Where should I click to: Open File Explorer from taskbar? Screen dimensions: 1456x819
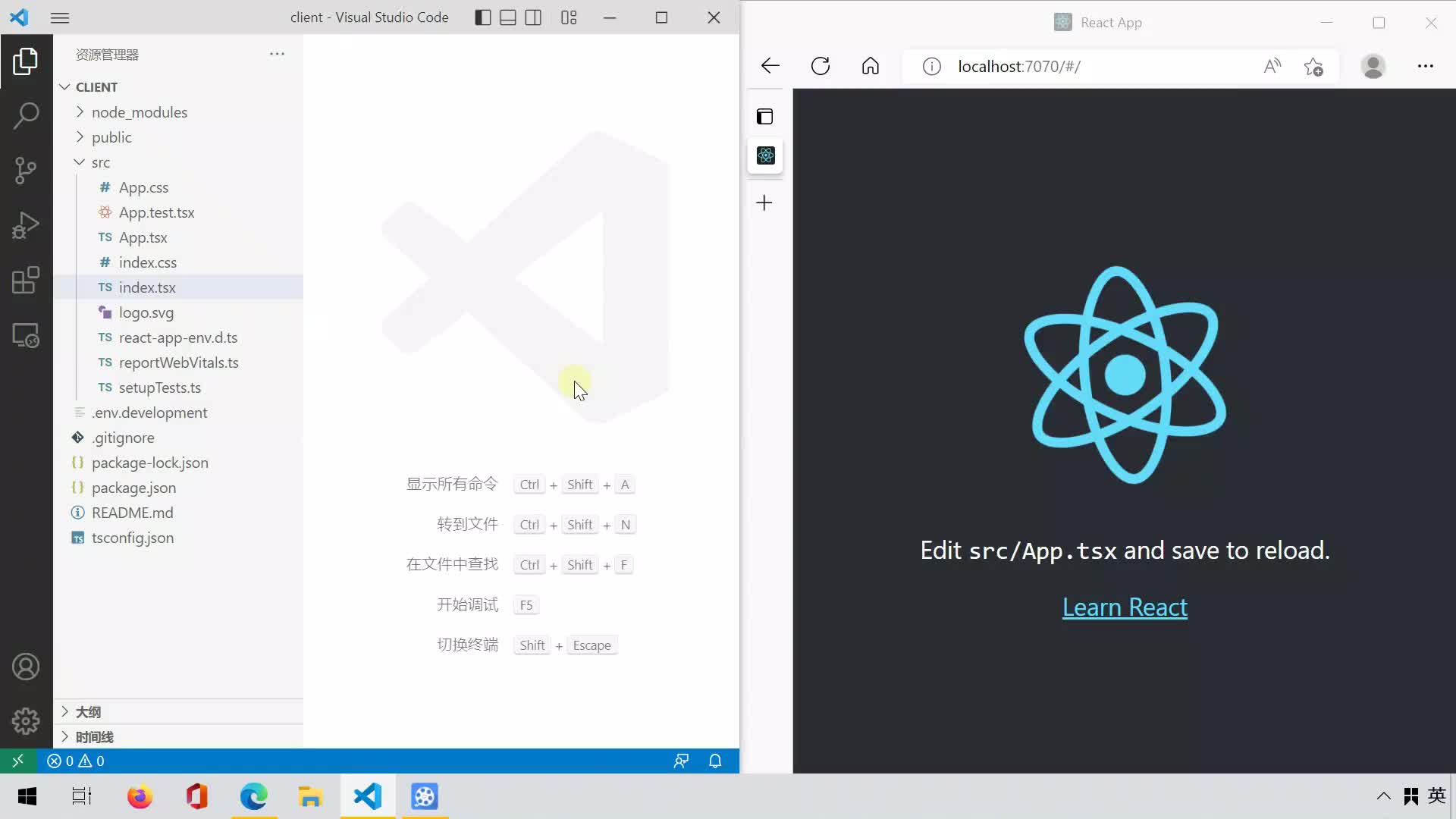pos(310,796)
